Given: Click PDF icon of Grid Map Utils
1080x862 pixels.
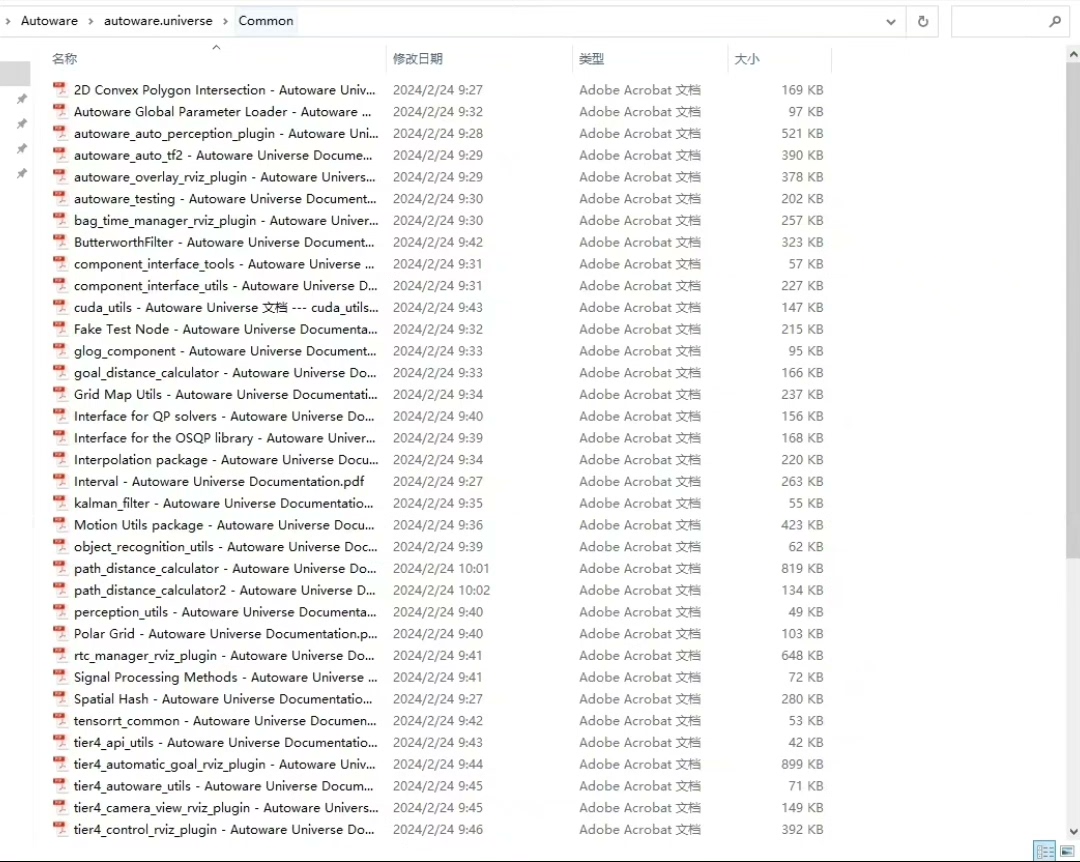Looking at the screenshot, I should [x=61, y=394].
